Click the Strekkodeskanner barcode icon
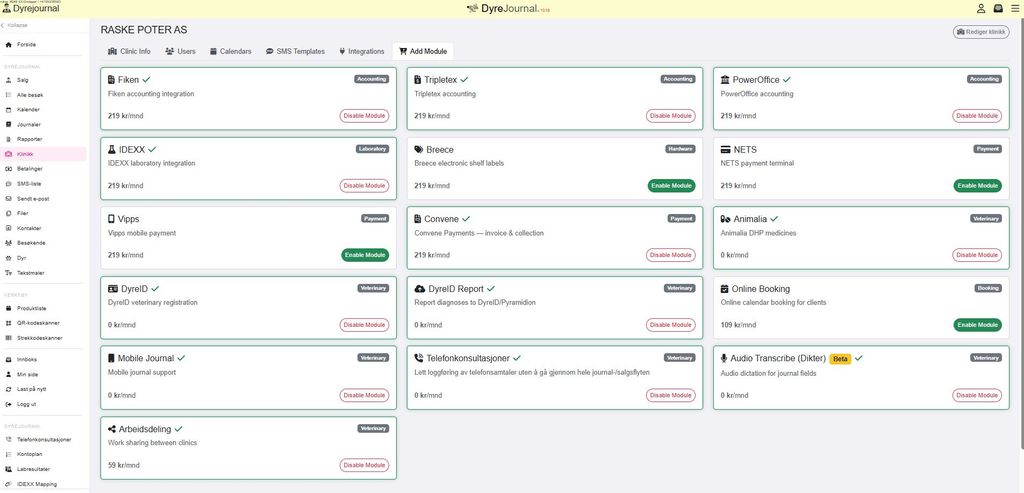Image resolution: width=1024 pixels, height=493 pixels. click(x=8, y=338)
